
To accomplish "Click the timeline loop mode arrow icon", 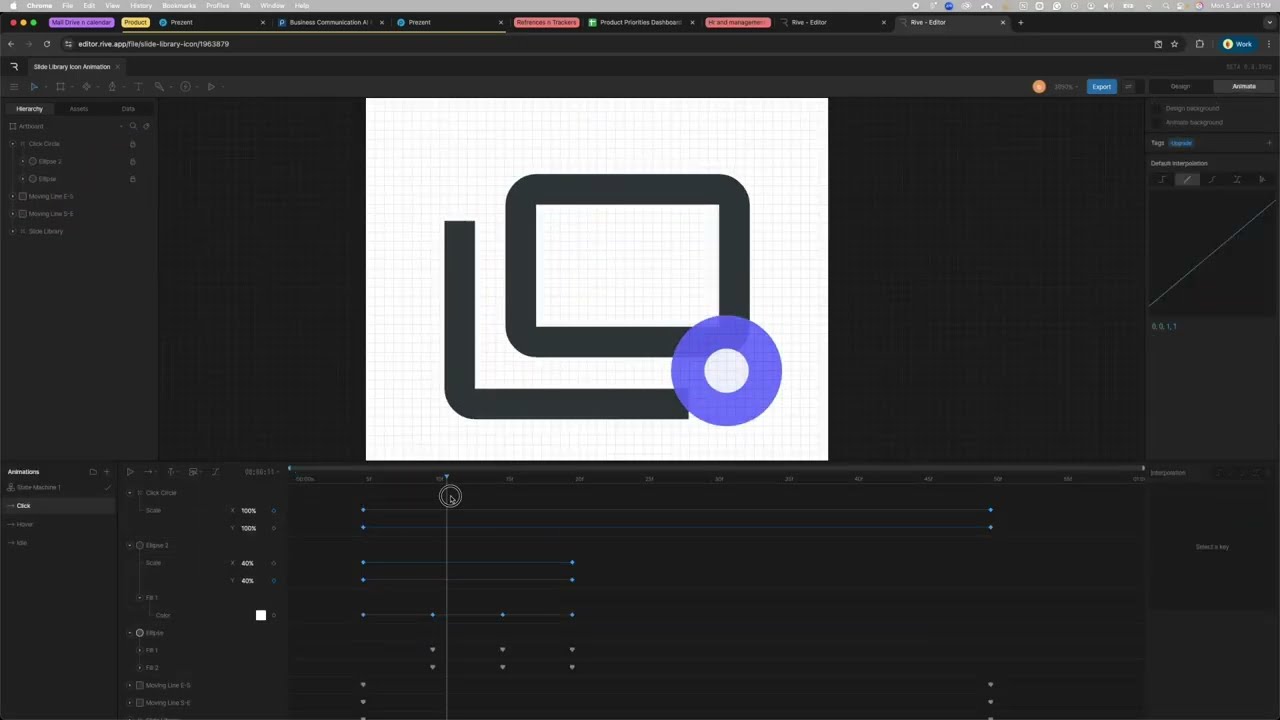I will [x=148, y=472].
